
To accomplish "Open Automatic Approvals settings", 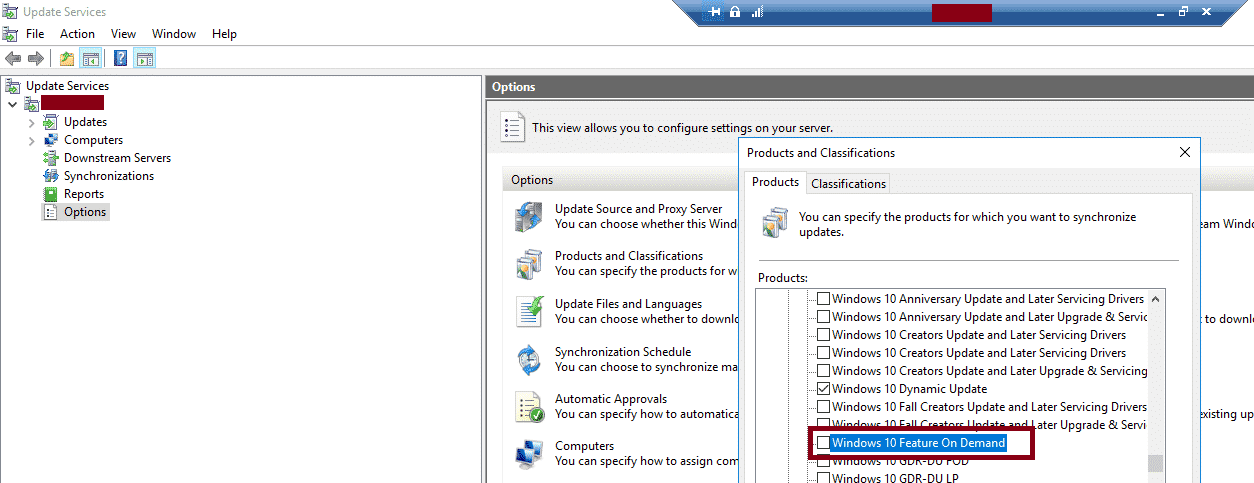I will [611, 399].
